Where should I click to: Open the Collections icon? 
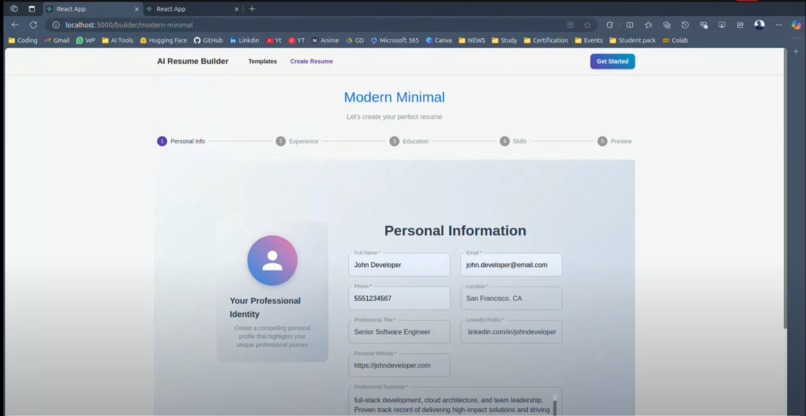click(x=667, y=25)
